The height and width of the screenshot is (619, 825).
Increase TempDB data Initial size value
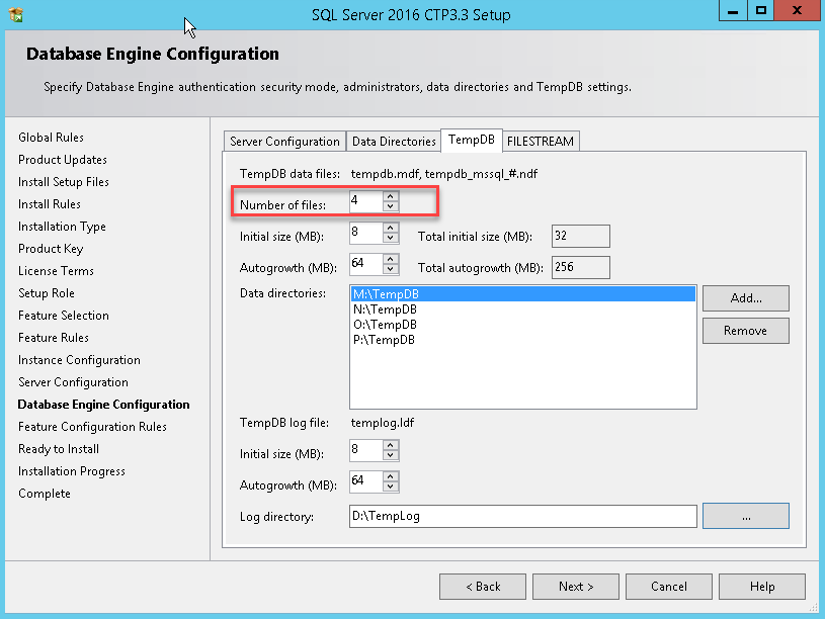tap(390, 229)
